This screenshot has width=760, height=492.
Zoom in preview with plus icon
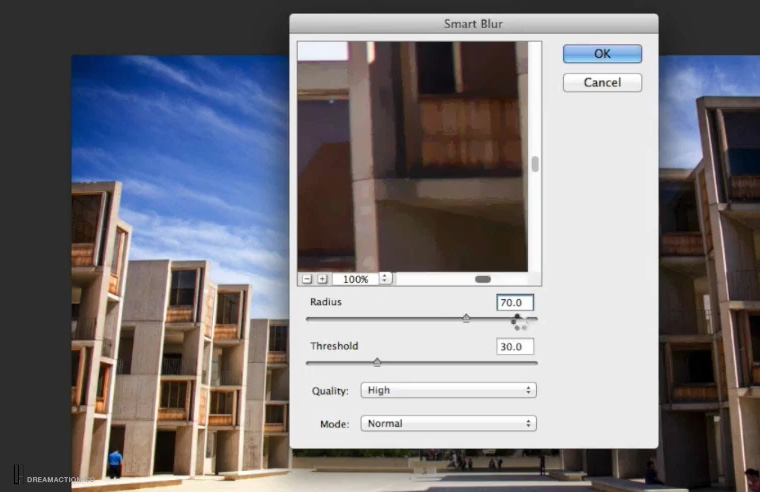(x=322, y=279)
